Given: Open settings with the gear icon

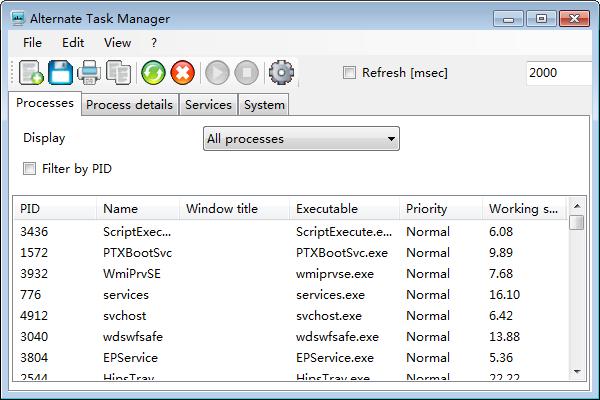Looking at the screenshot, I should point(281,72).
